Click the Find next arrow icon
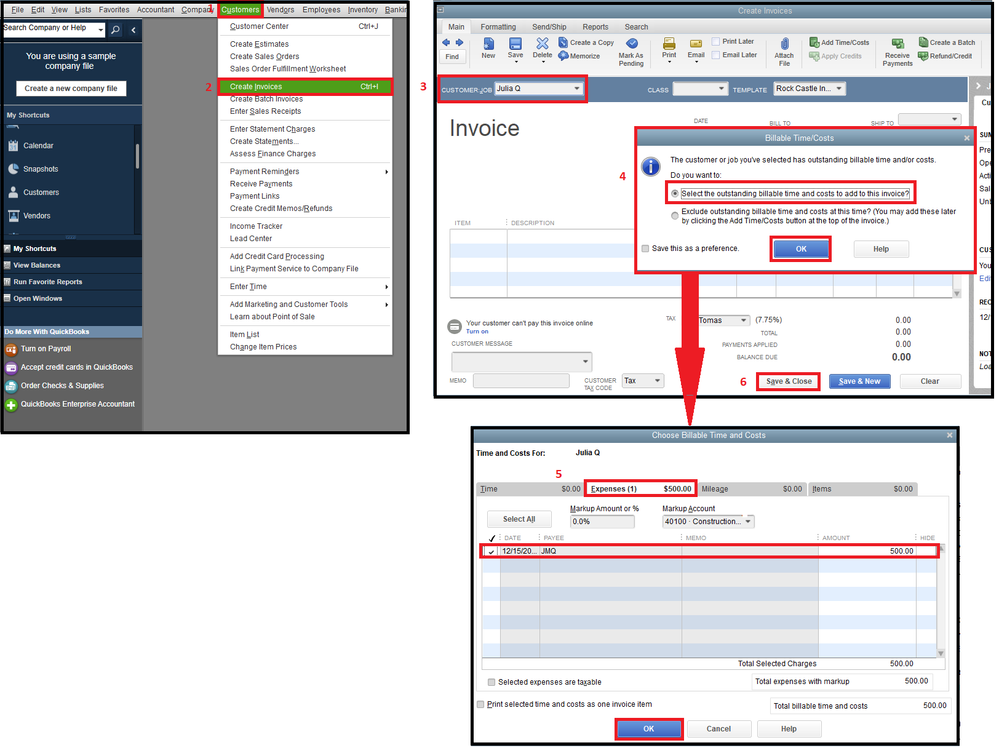Screen dimensions: 999x748 tap(459, 43)
